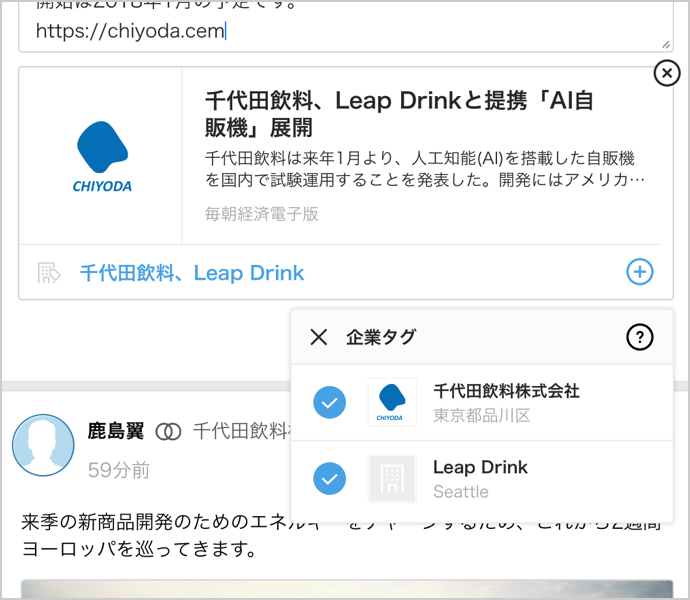Click the 毎朝経済電子版 source label

tap(261, 214)
